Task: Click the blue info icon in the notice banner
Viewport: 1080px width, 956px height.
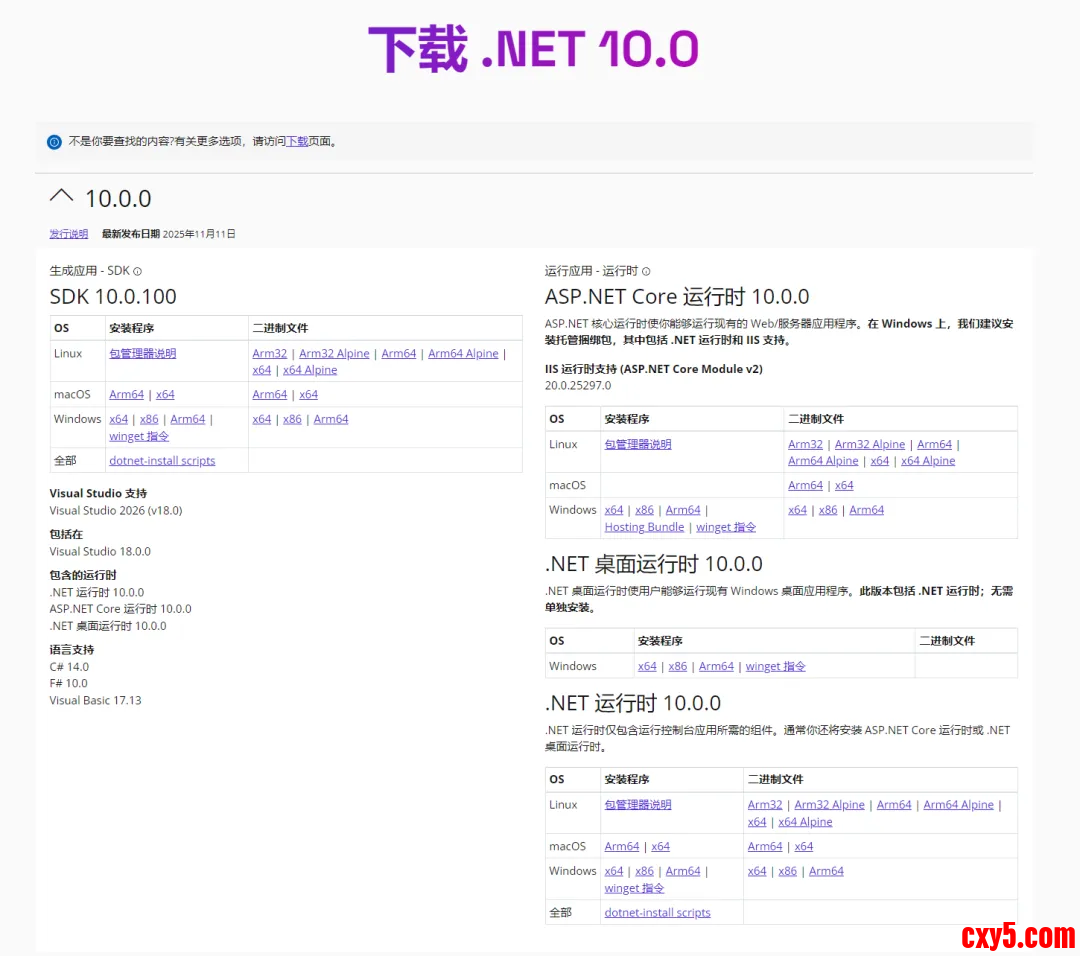Action: click(x=54, y=142)
